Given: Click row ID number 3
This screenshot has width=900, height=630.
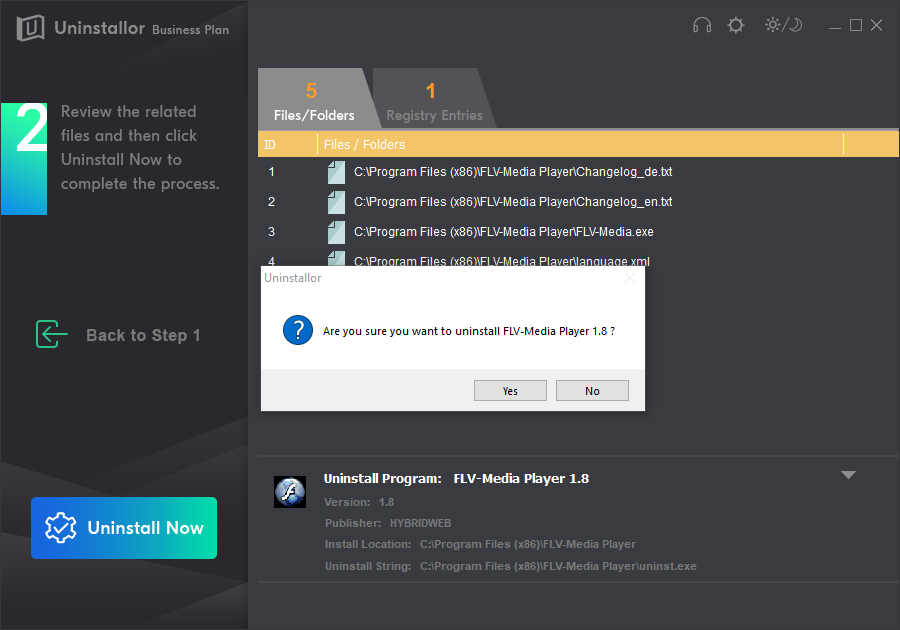Looking at the screenshot, I should [x=271, y=231].
